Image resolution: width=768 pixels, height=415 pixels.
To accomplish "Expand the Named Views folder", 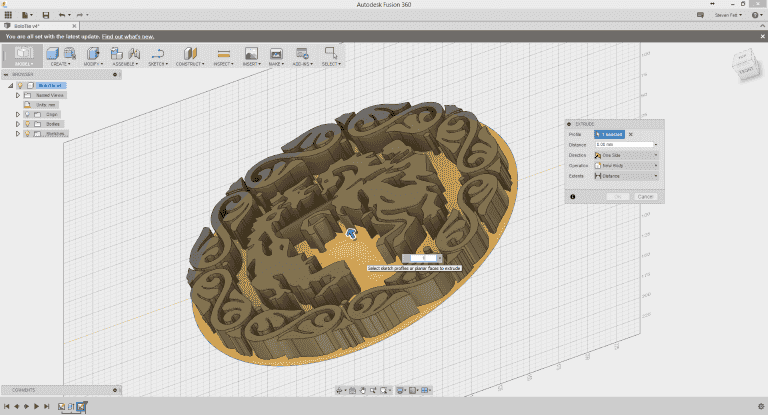I will [x=18, y=95].
